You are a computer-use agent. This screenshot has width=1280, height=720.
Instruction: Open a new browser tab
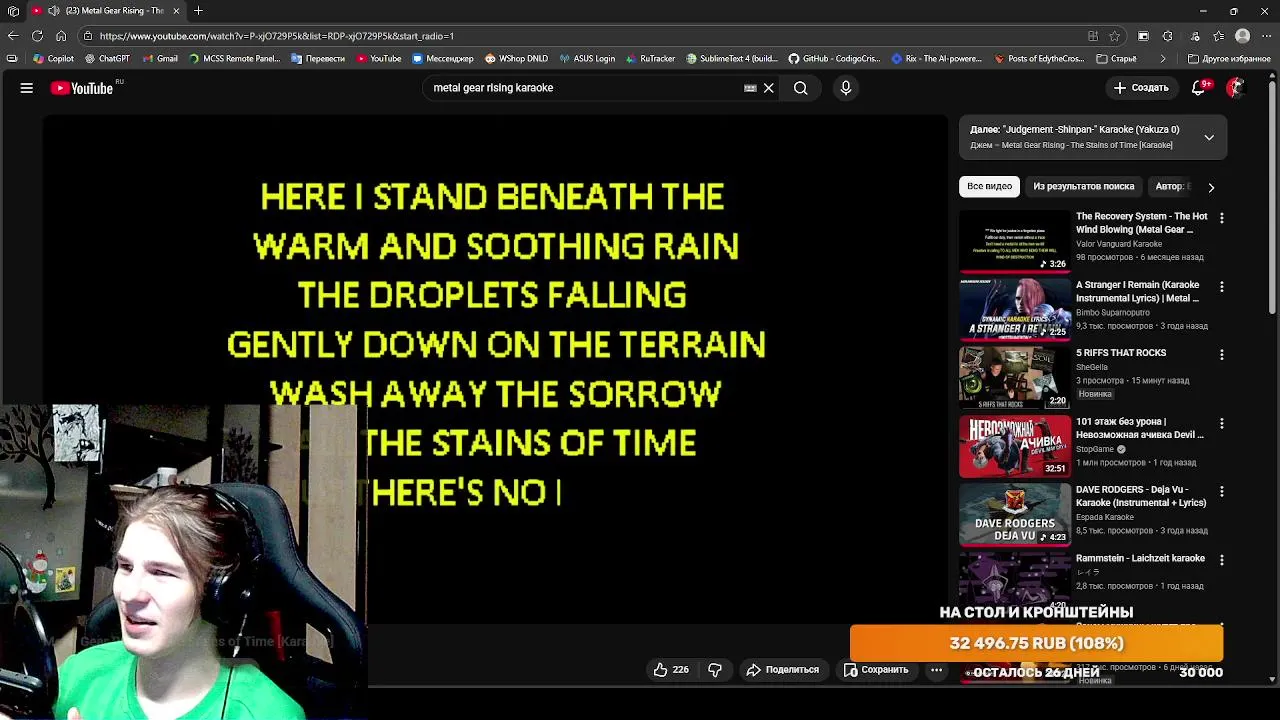click(198, 11)
